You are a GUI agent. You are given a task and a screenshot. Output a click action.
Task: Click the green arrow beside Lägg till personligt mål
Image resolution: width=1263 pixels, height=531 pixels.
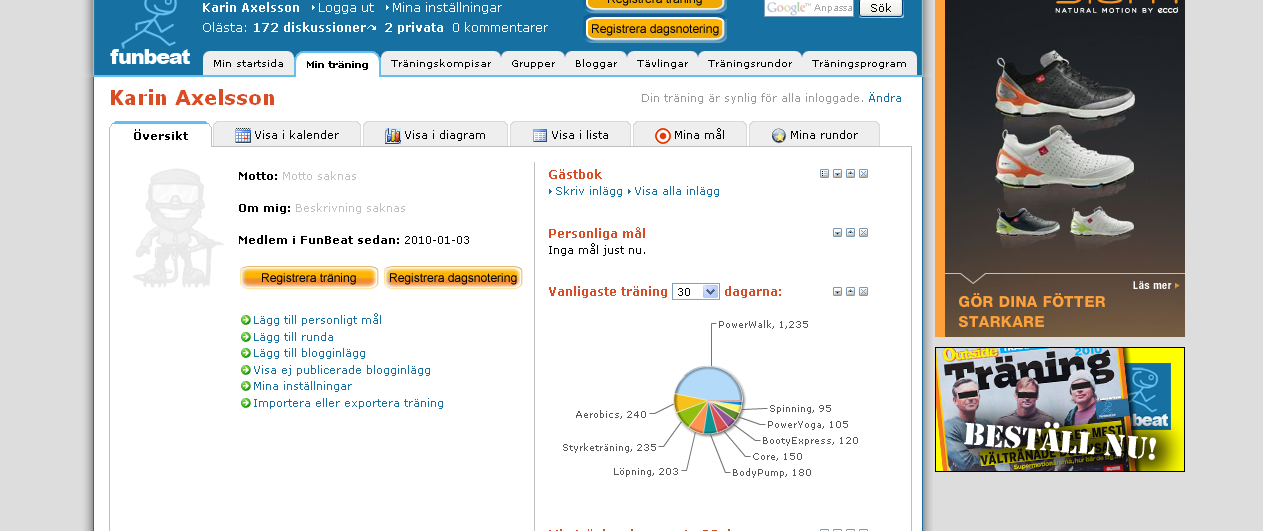246,320
